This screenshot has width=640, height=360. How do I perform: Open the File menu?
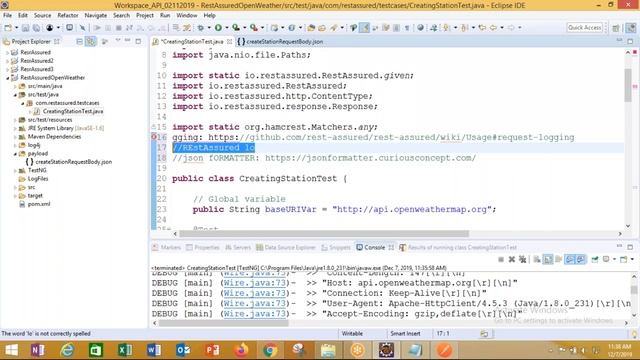click(7, 15)
